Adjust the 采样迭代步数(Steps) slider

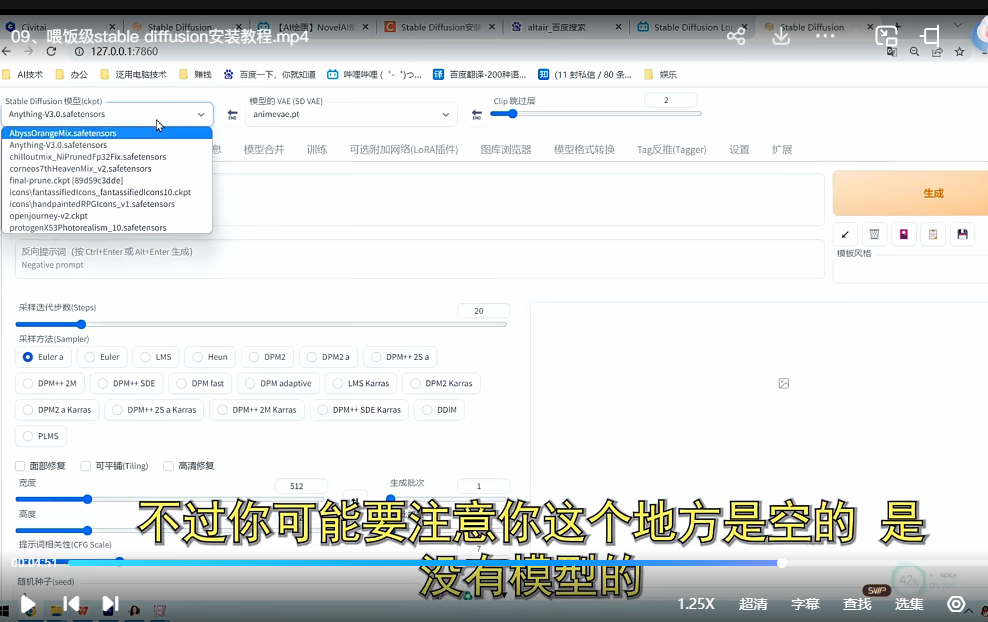(261, 325)
